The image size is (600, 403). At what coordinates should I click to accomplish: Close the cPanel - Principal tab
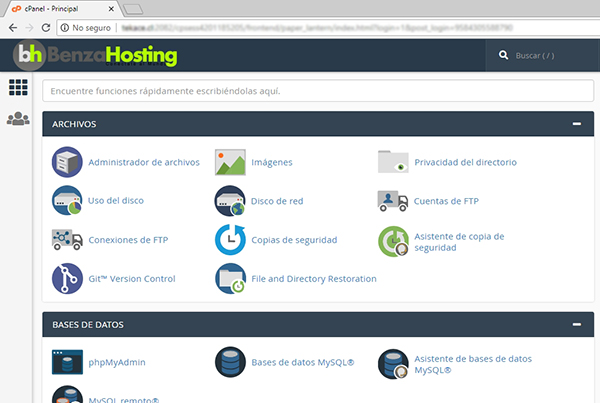(111, 9)
